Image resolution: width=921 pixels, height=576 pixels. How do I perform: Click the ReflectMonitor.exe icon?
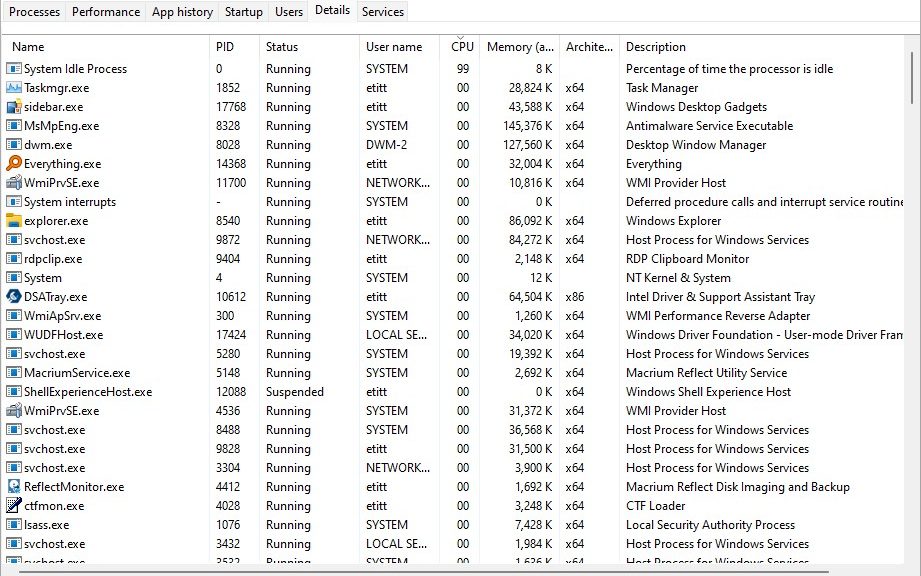pyautogui.click(x=14, y=487)
